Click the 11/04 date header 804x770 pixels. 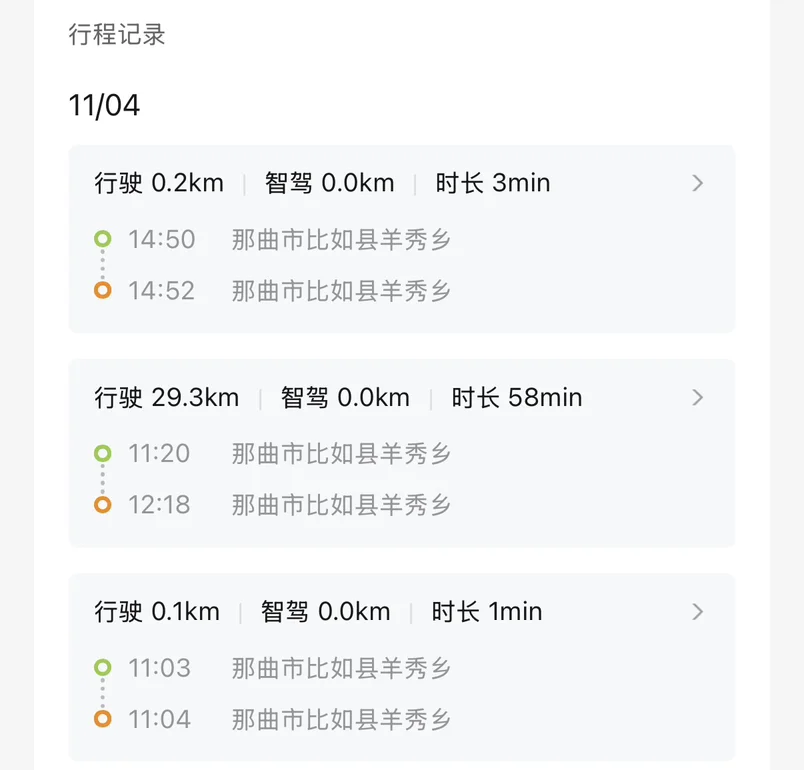click(104, 105)
